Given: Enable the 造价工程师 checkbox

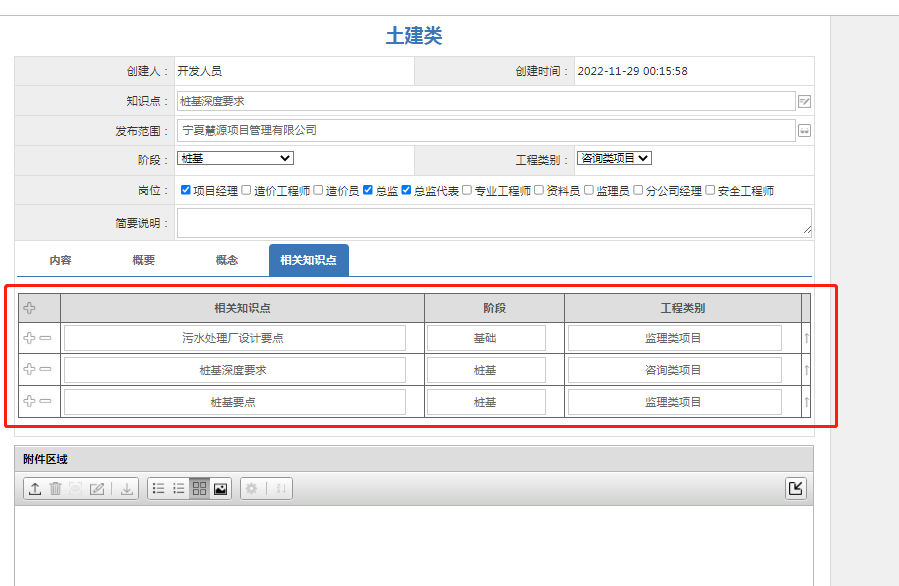Looking at the screenshot, I should click(x=247, y=190).
